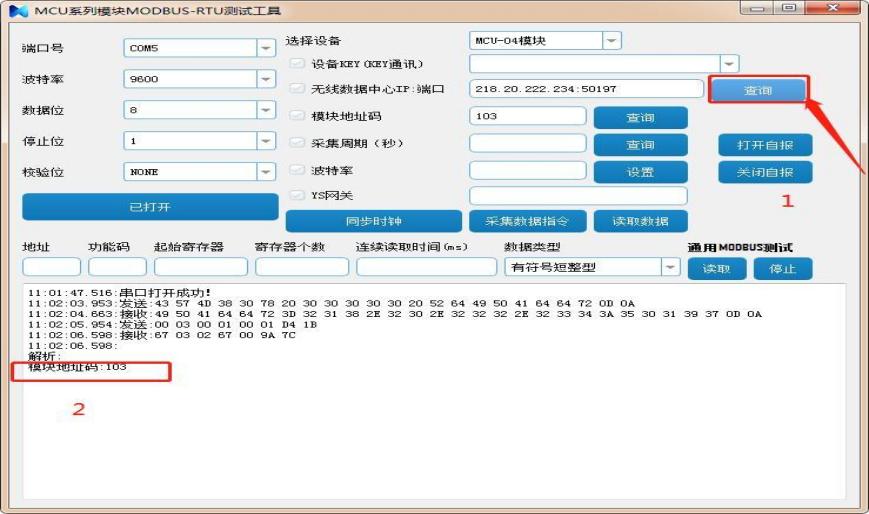The width and height of the screenshot is (869, 514).
Task: Click the app logo in title bar
Action: 18,10
